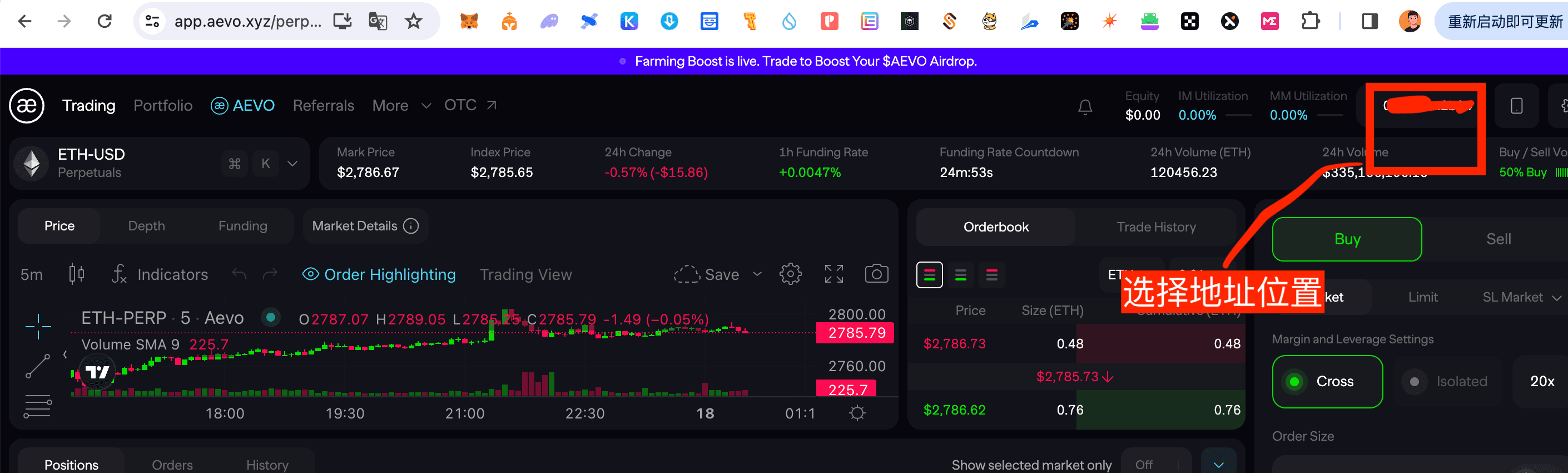Select Limit order type
Viewport: 1568px width, 473px height.
pos(1422,298)
